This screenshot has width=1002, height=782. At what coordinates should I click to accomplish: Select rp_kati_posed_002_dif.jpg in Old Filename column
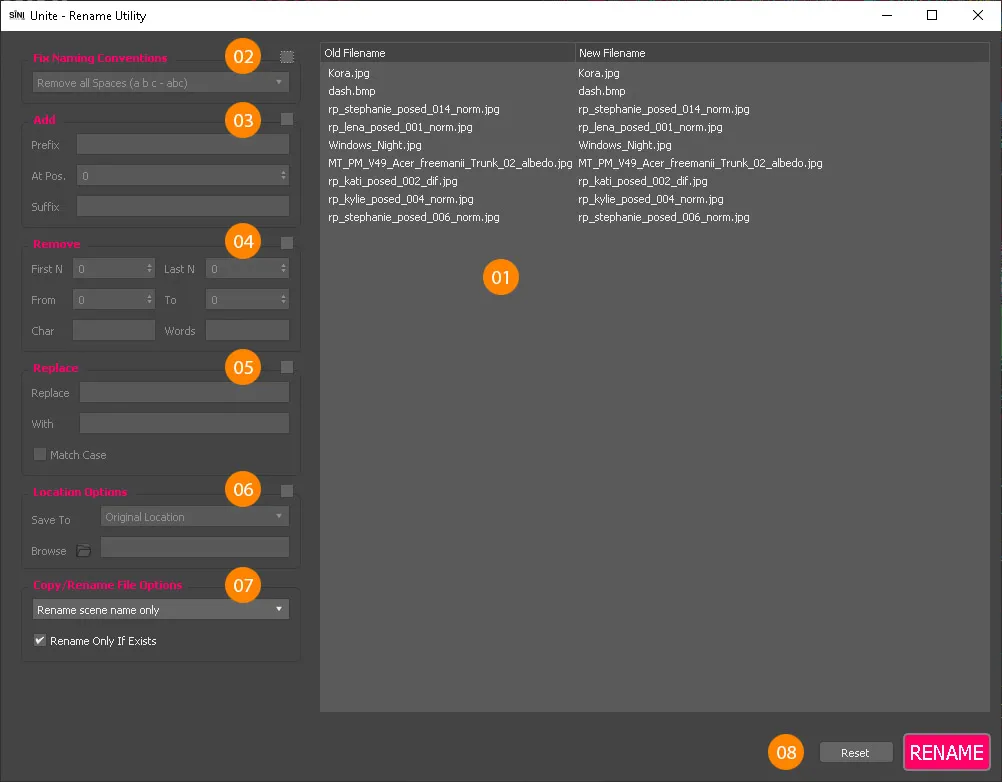(392, 181)
